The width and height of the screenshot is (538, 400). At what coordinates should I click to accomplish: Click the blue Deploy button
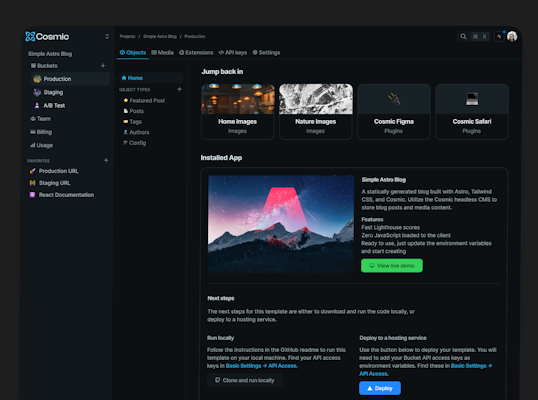click(x=380, y=388)
